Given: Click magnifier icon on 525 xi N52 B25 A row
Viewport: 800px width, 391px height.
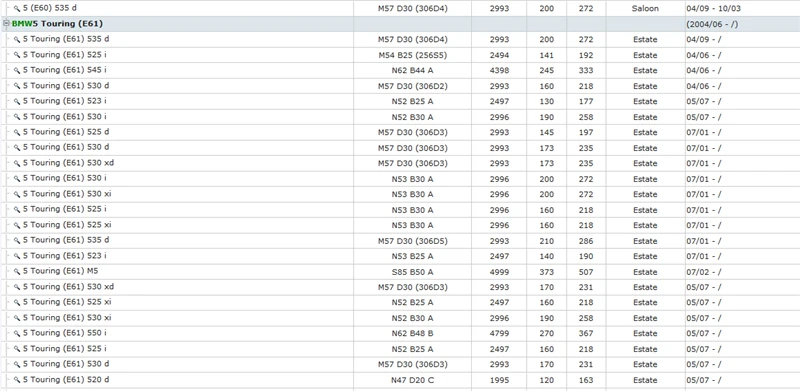Looking at the screenshot, I should (x=17, y=303).
